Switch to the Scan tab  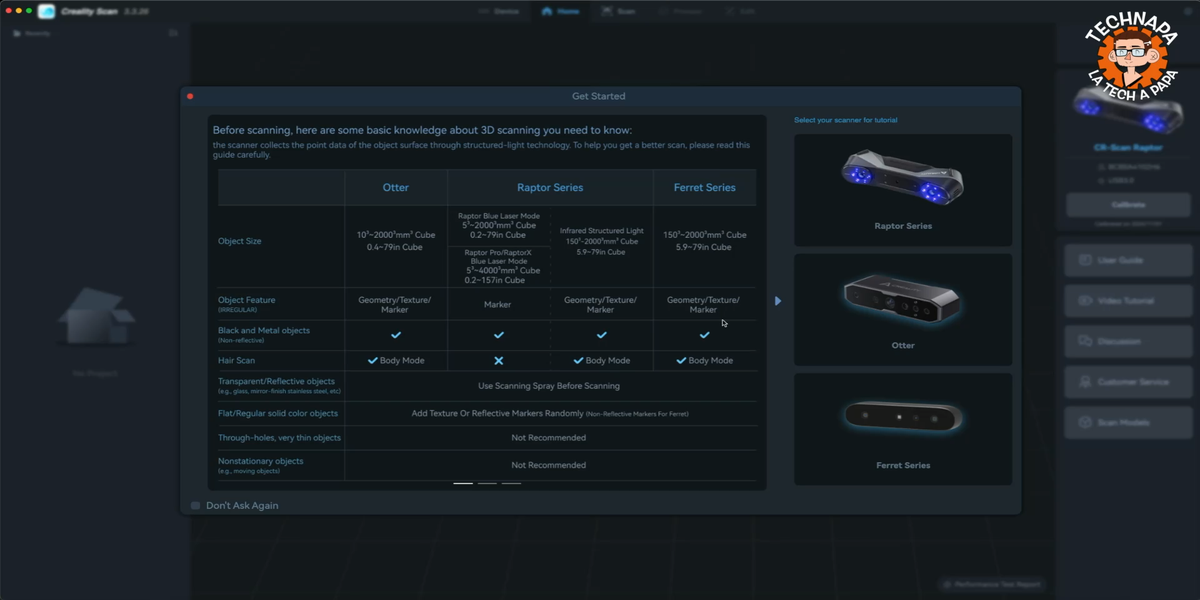click(x=619, y=11)
